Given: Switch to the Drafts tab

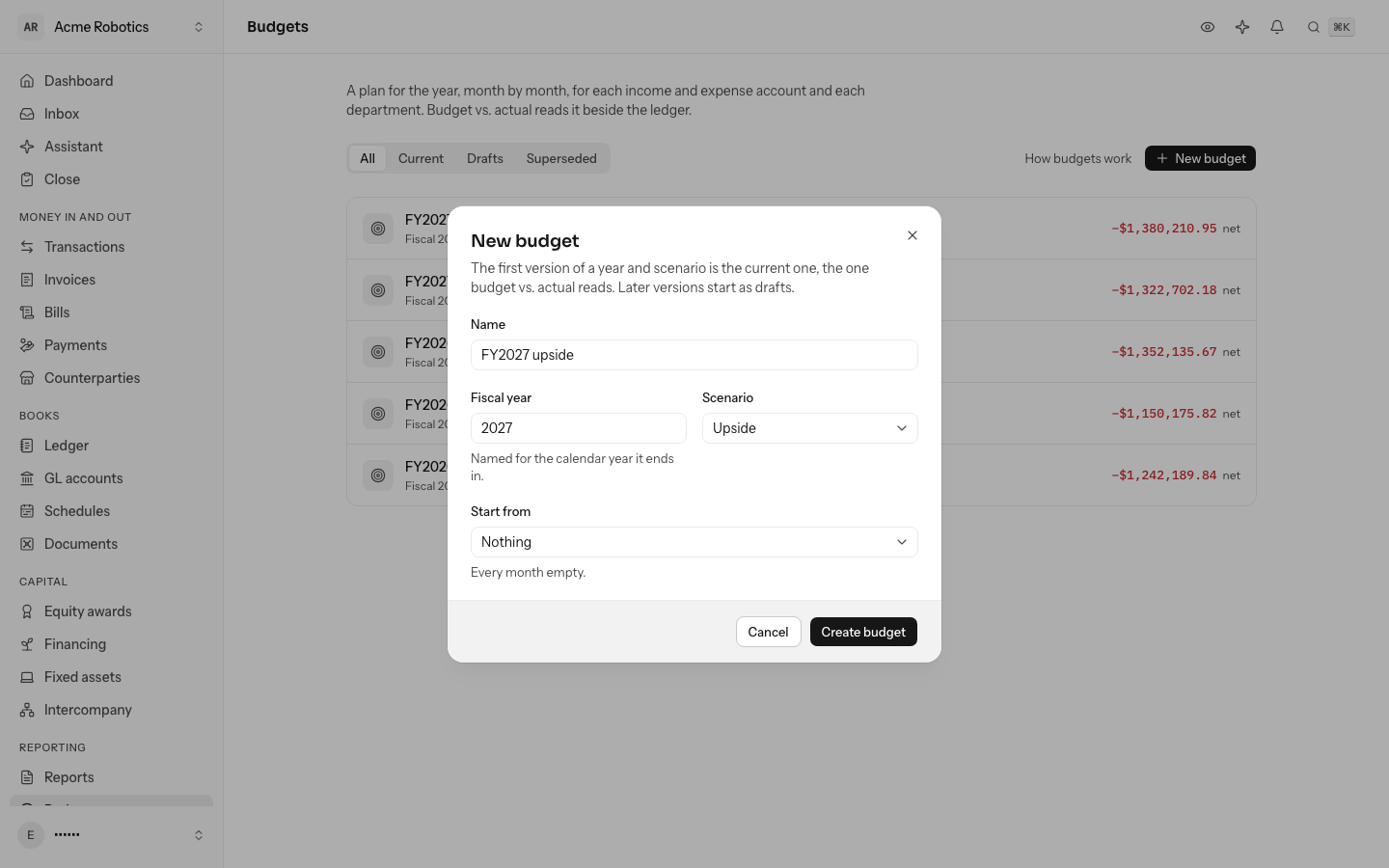Looking at the screenshot, I should click(x=485, y=158).
